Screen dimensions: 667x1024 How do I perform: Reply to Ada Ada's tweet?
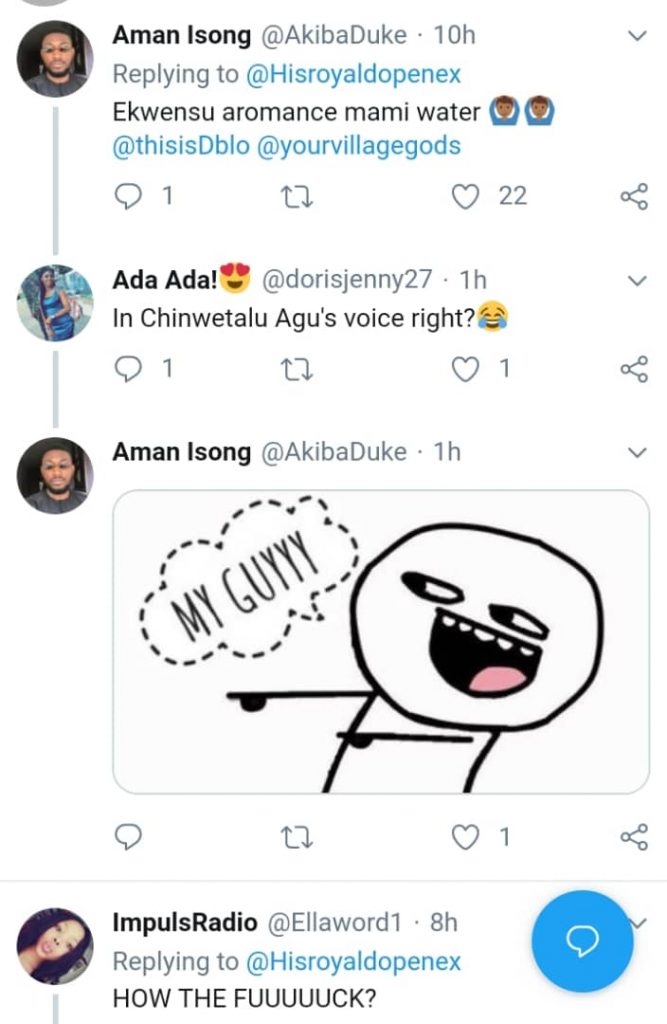[129, 369]
